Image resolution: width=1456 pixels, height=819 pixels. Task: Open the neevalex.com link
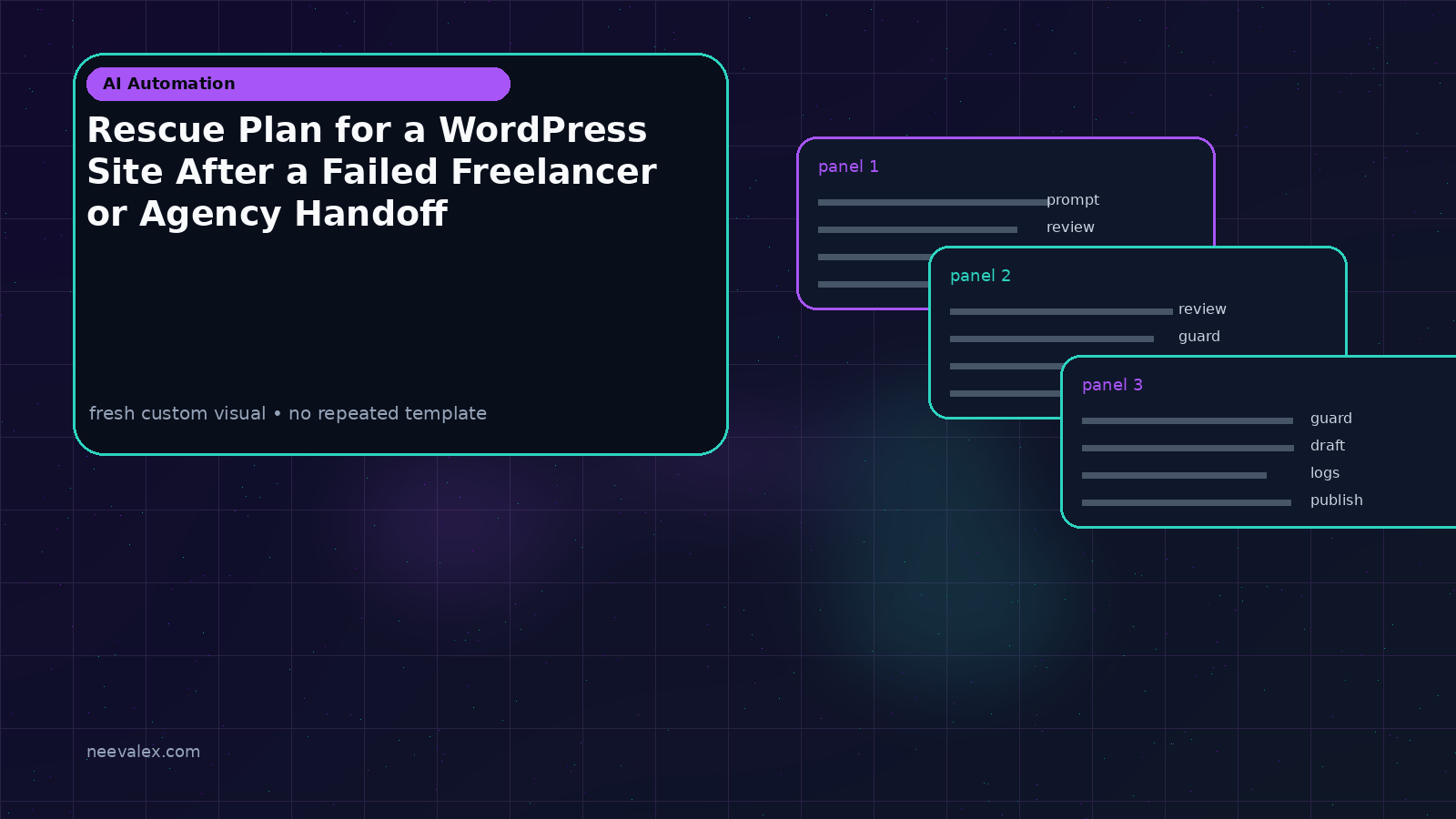tap(143, 752)
